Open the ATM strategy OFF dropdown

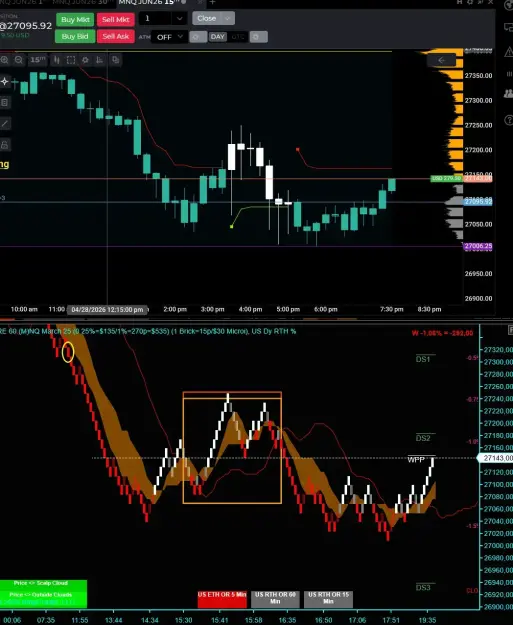tap(169, 37)
